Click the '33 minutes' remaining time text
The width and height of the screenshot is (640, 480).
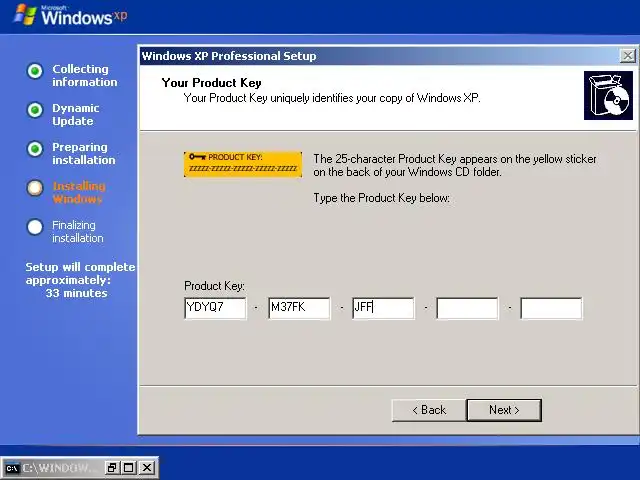click(76, 293)
